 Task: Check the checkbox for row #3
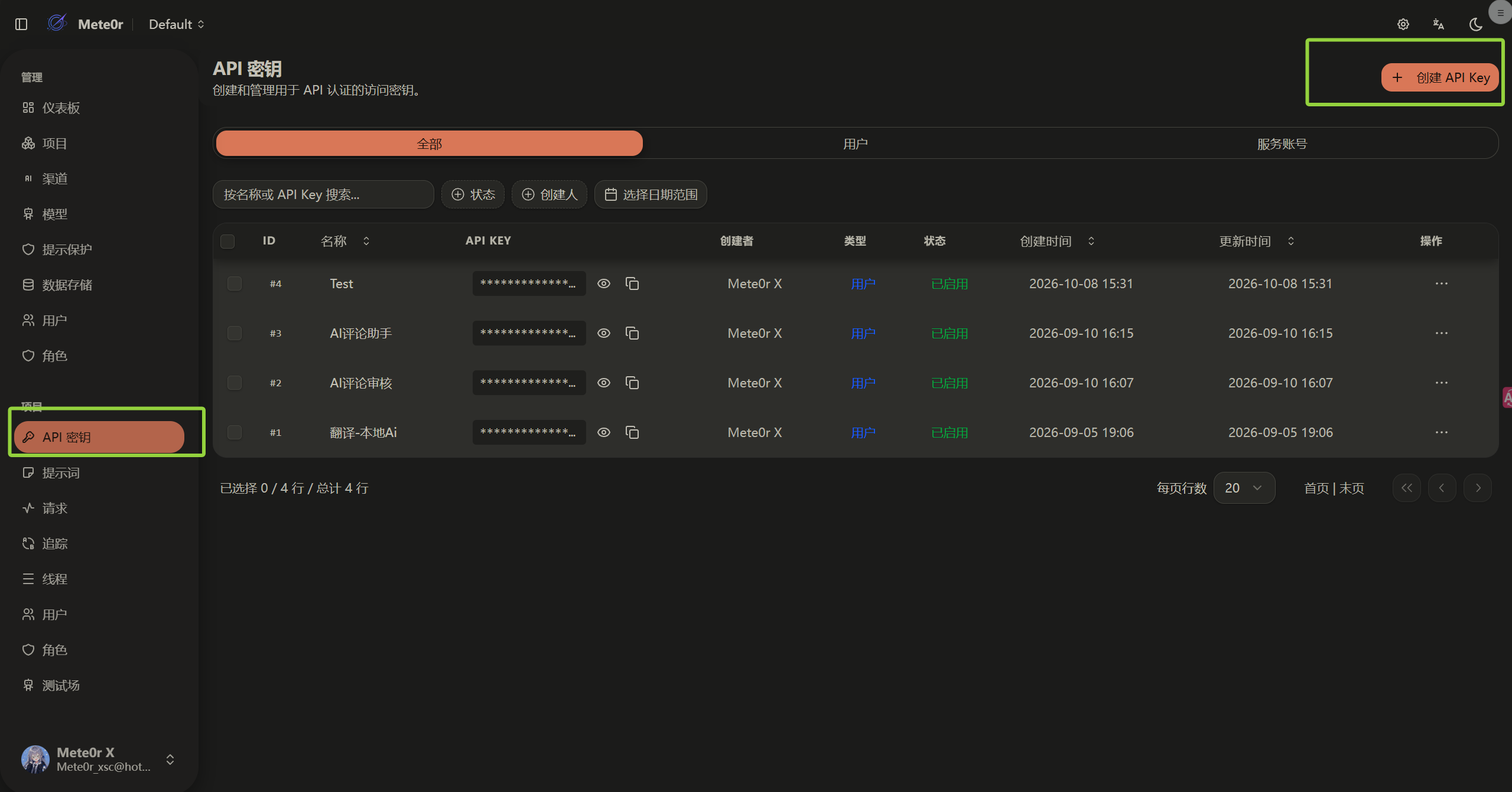235,333
